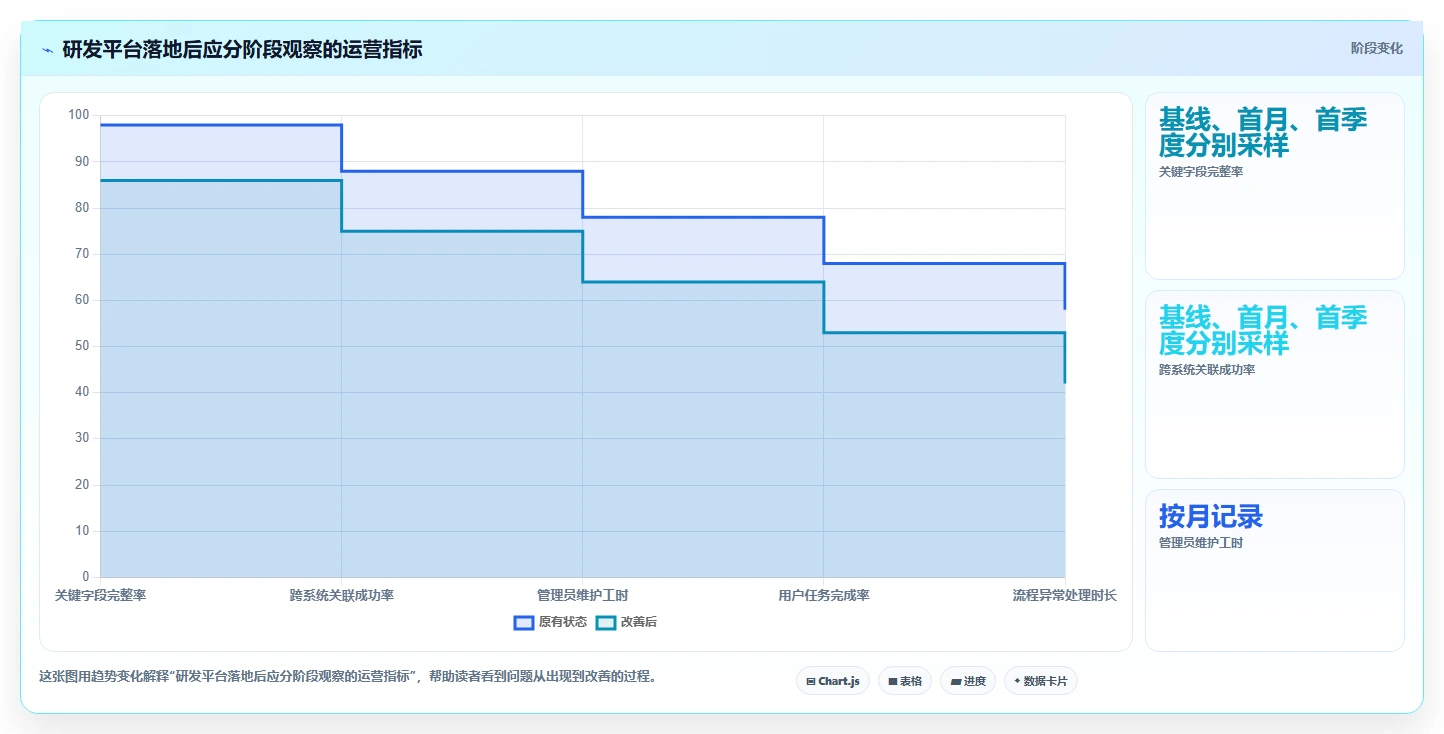The width and height of the screenshot is (1444, 734).
Task: Toggle the 原有状态 legend swatch
Action: click(524, 622)
